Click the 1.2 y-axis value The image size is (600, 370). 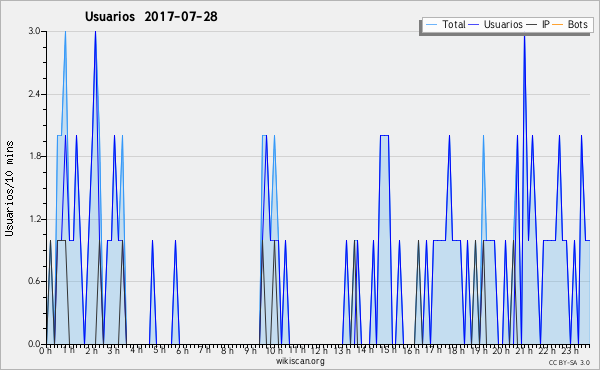pos(34,219)
